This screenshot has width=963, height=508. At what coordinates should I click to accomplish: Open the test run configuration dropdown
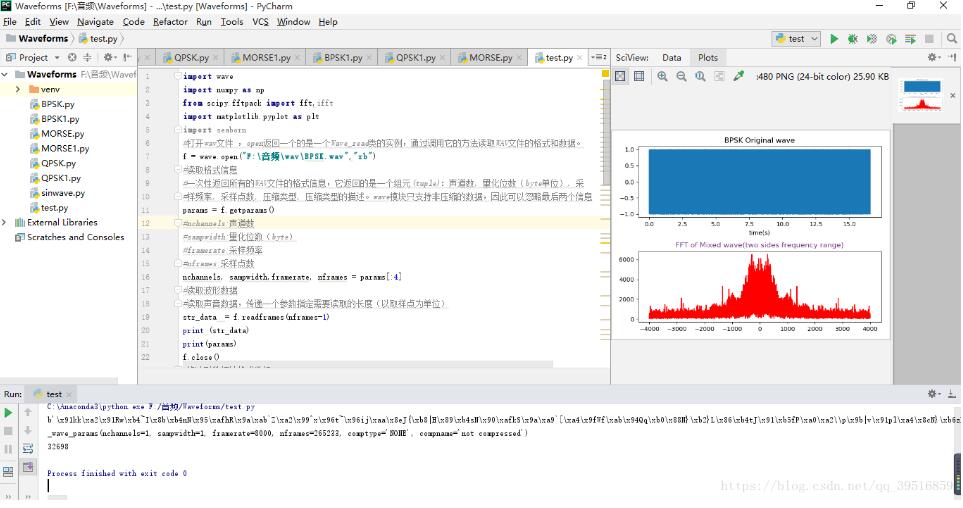pyautogui.click(x=796, y=39)
